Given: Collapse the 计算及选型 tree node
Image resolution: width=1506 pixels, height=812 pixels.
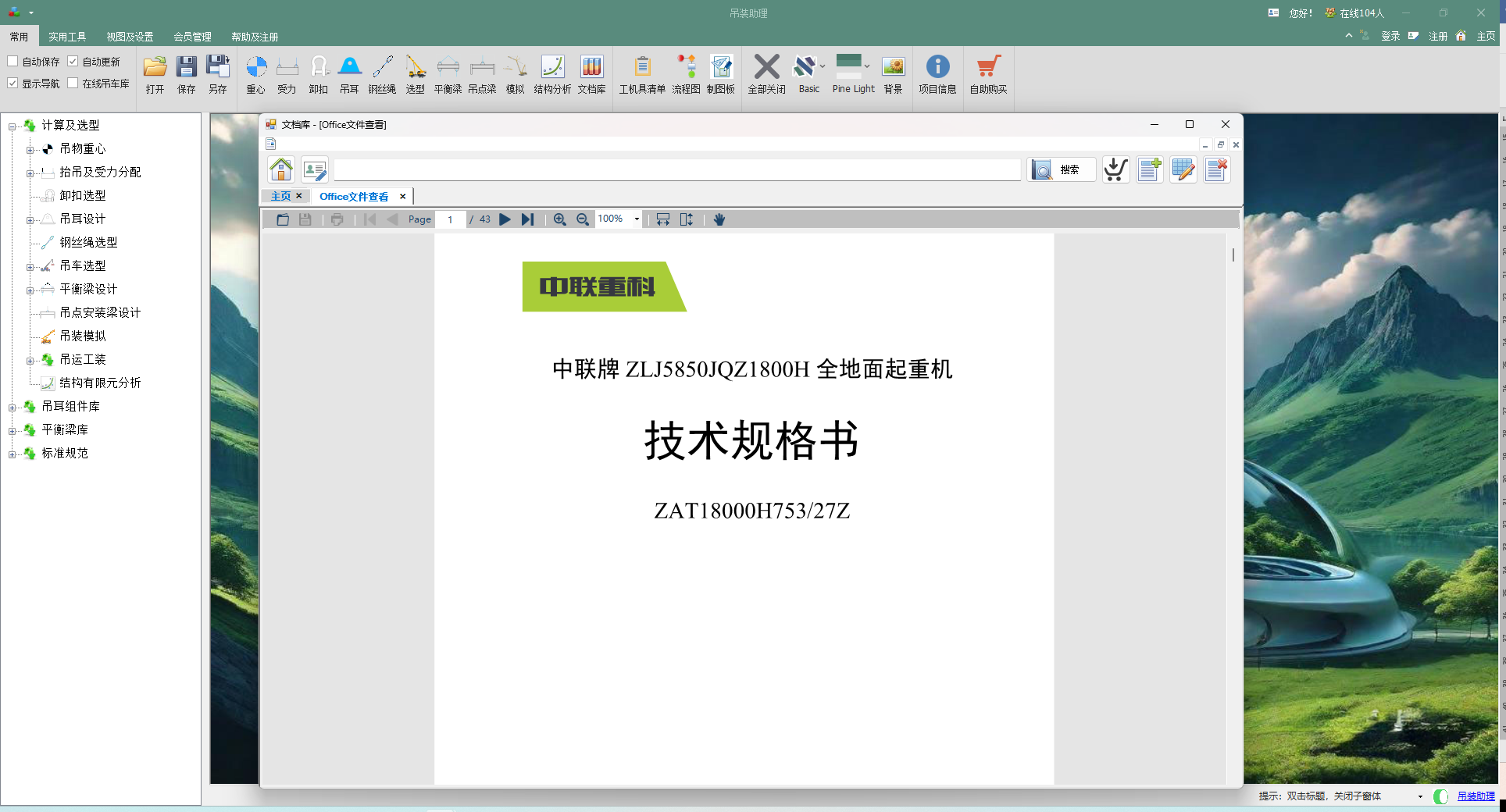Looking at the screenshot, I should 12,126.
